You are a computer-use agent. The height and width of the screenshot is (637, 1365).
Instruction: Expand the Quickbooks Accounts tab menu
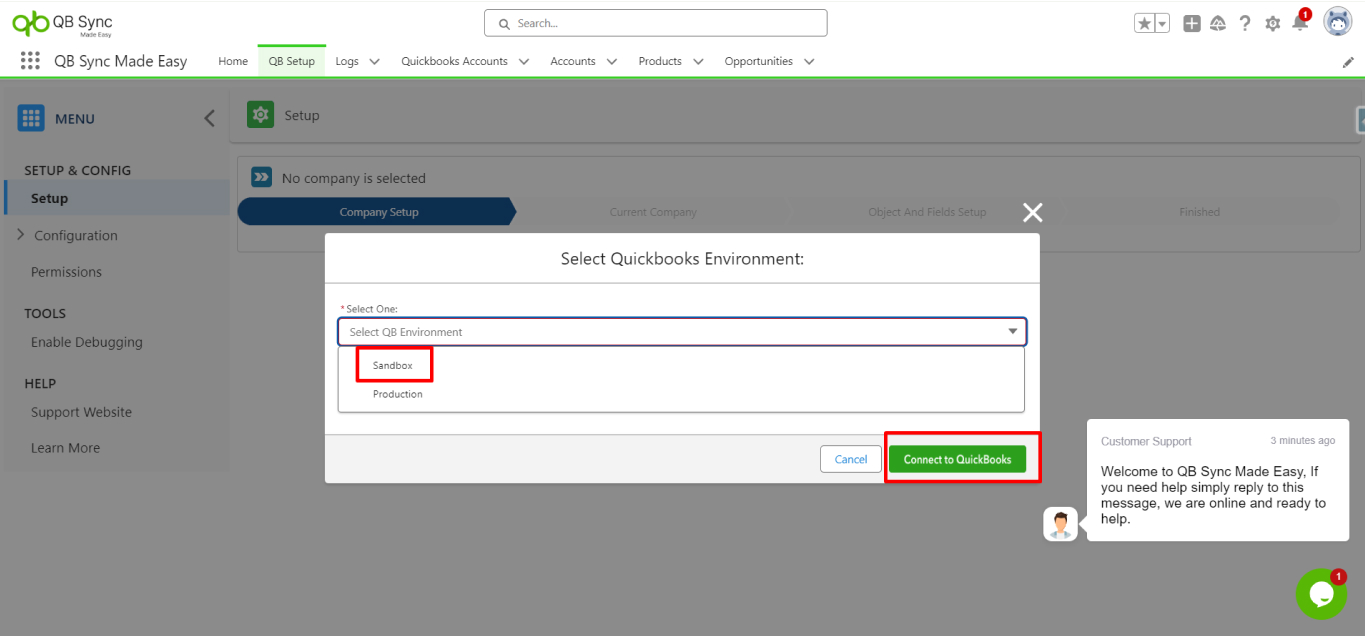(x=524, y=62)
